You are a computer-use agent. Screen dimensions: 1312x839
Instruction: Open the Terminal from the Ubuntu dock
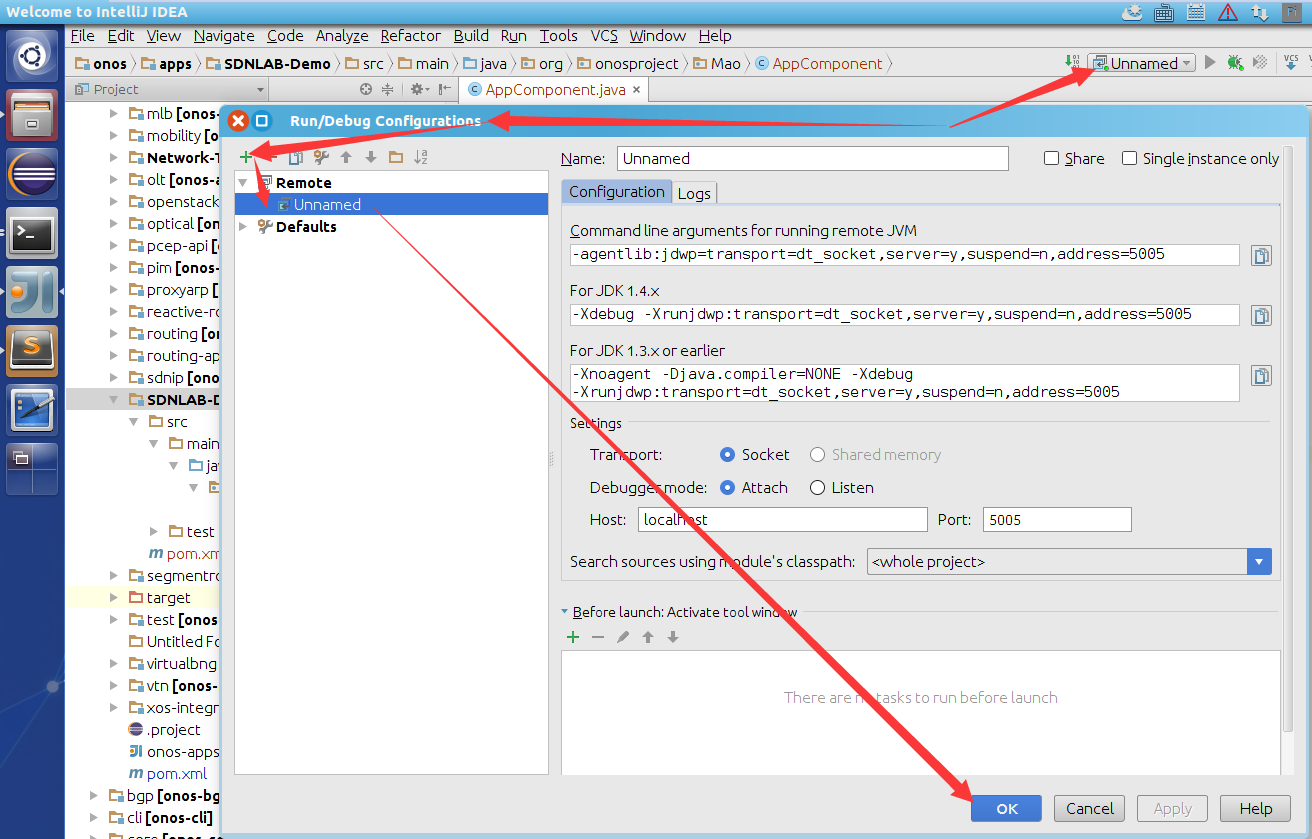coord(32,233)
